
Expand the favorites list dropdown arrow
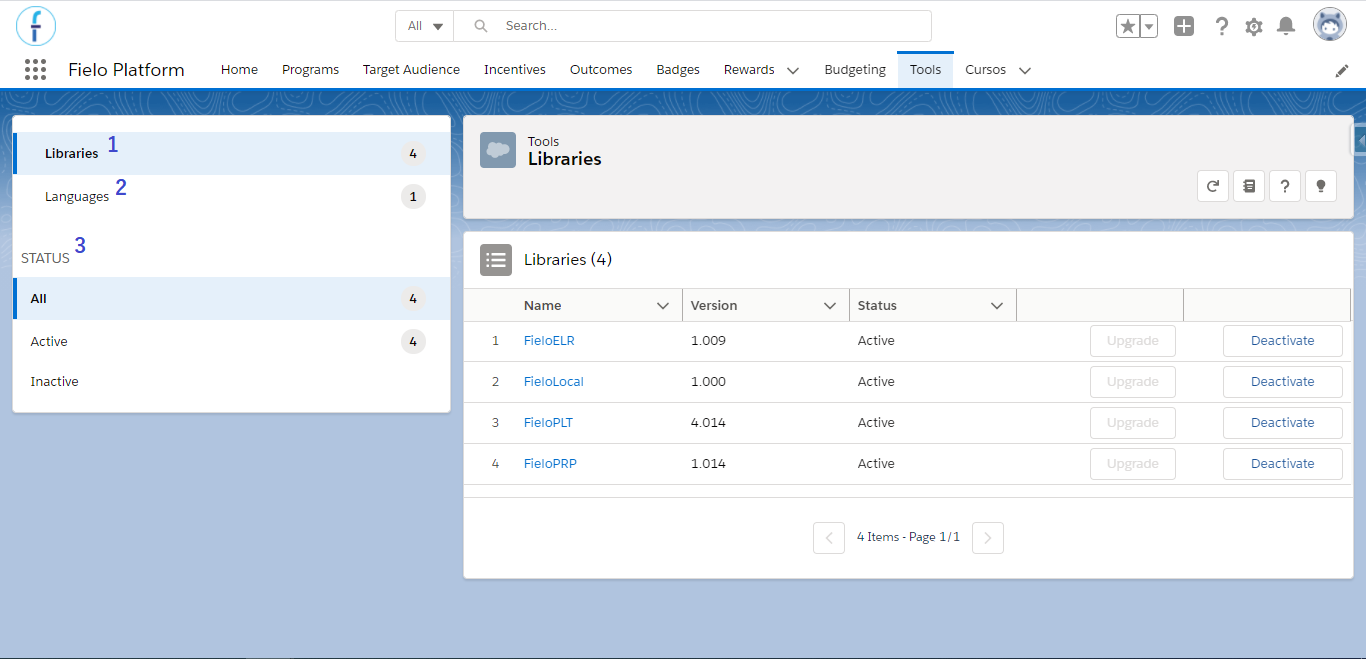click(x=1148, y=27)
